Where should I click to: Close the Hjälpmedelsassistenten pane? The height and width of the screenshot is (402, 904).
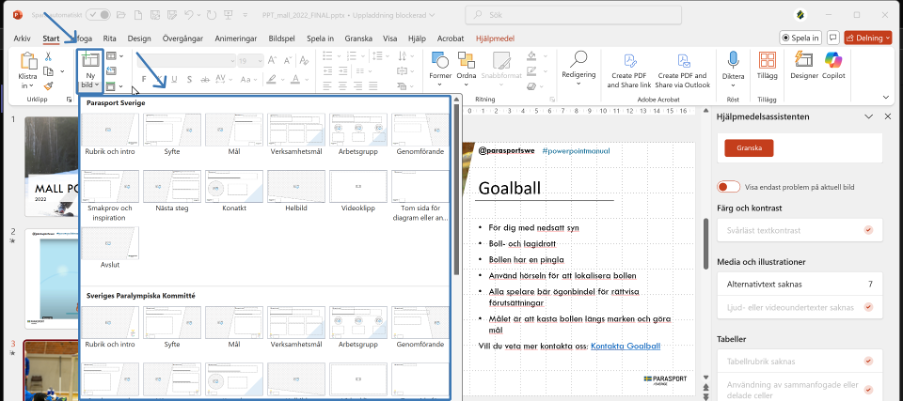click(888, 117)
